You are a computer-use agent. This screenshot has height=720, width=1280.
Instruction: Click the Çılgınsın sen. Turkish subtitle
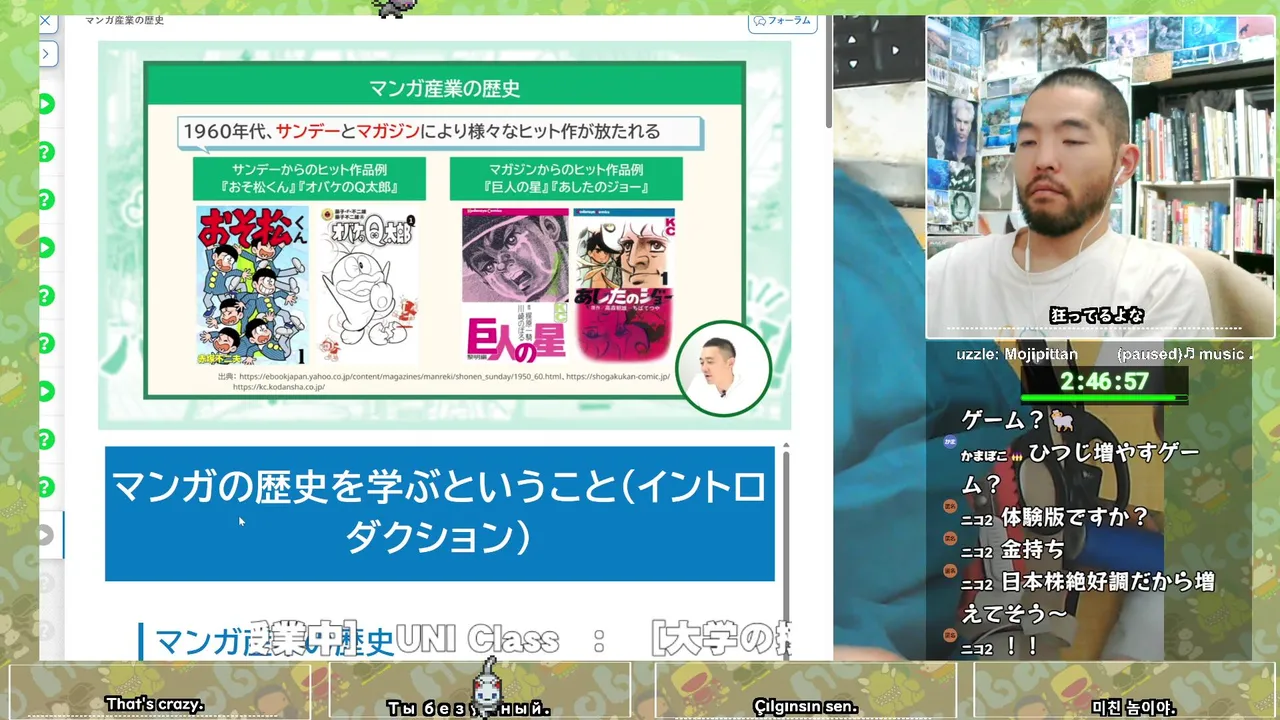tap(805, 706)
